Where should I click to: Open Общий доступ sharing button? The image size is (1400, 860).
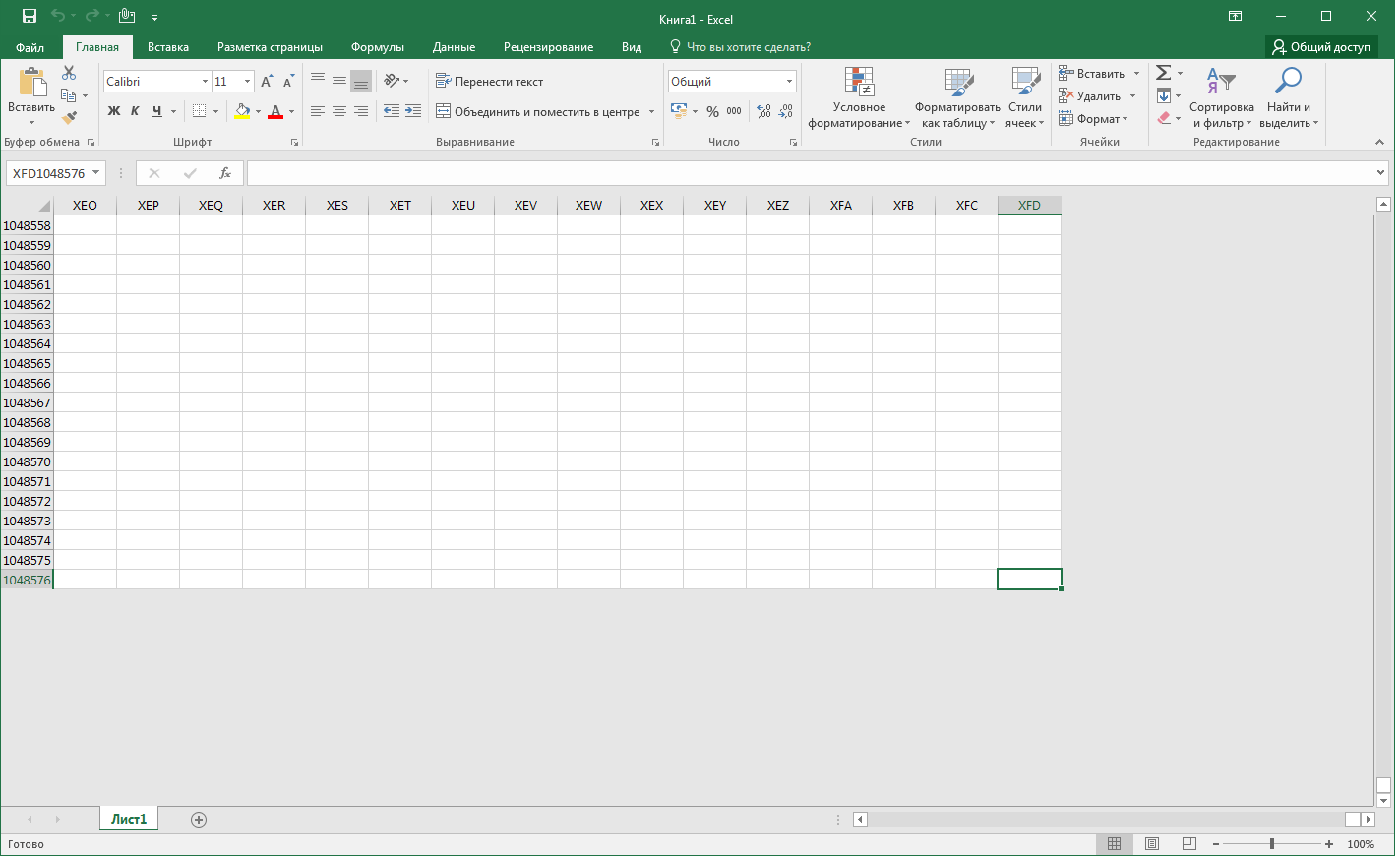1320,46
